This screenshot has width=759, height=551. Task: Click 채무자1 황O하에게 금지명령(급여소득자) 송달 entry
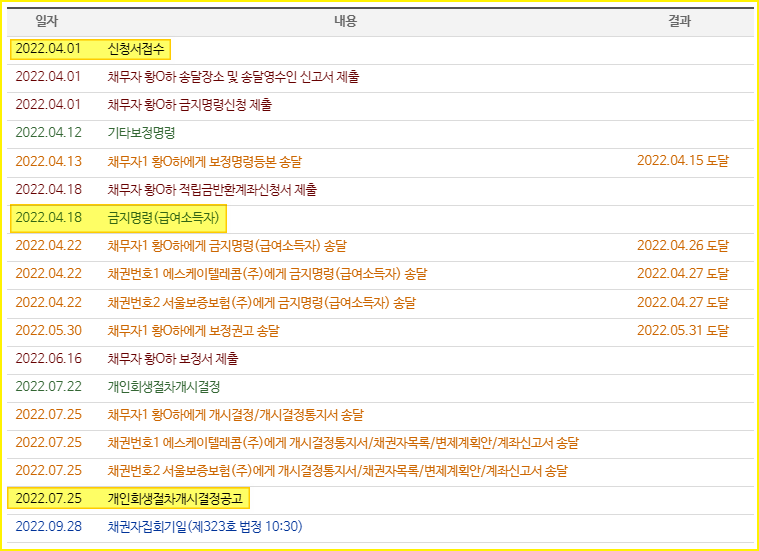tap(227, 245)
